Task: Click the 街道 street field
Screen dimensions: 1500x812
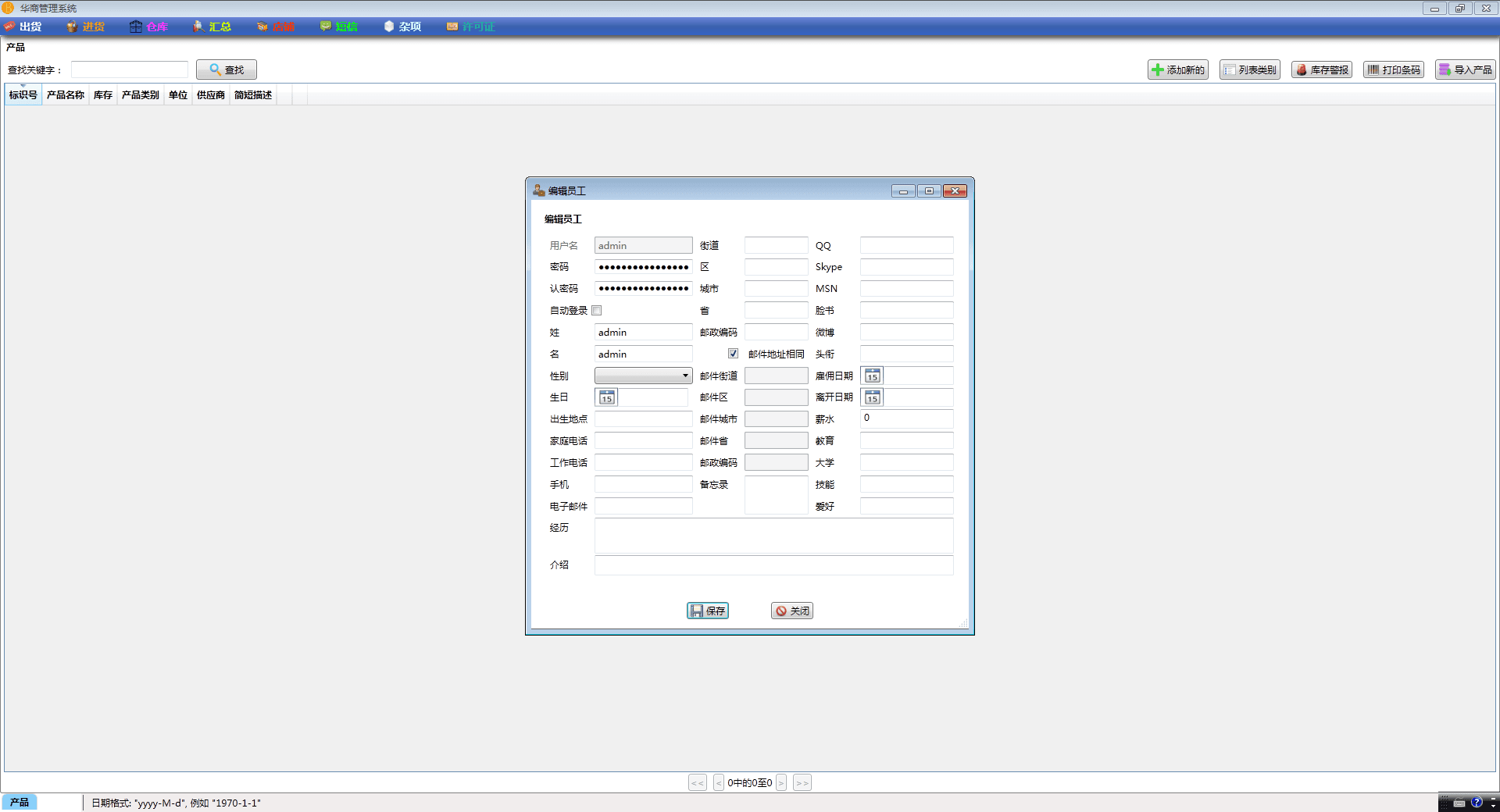Action: pos(777,245)
